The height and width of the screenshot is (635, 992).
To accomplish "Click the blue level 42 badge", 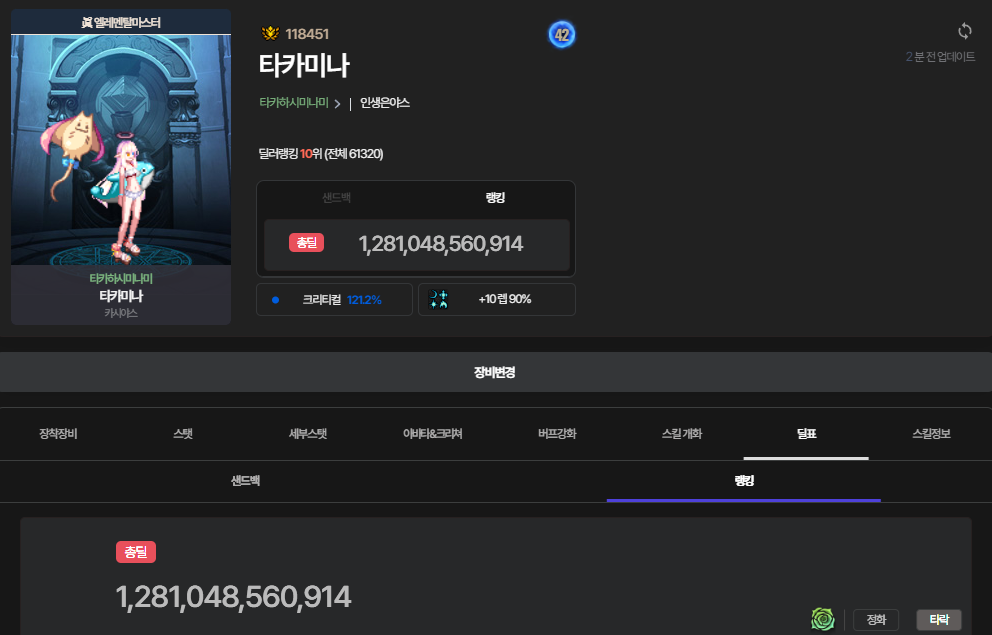I will (x=562, y=35).
